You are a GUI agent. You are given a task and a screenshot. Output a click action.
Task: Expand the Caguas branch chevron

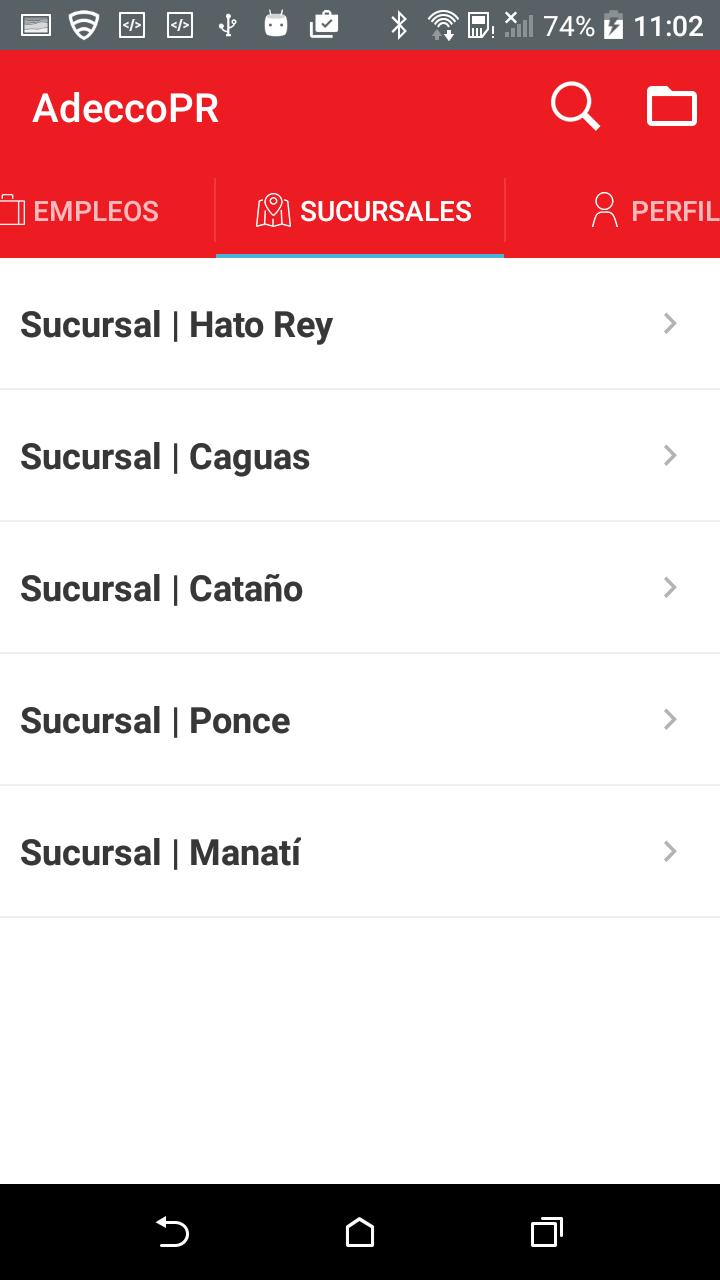pyautogui.click(x=670, y=456)
